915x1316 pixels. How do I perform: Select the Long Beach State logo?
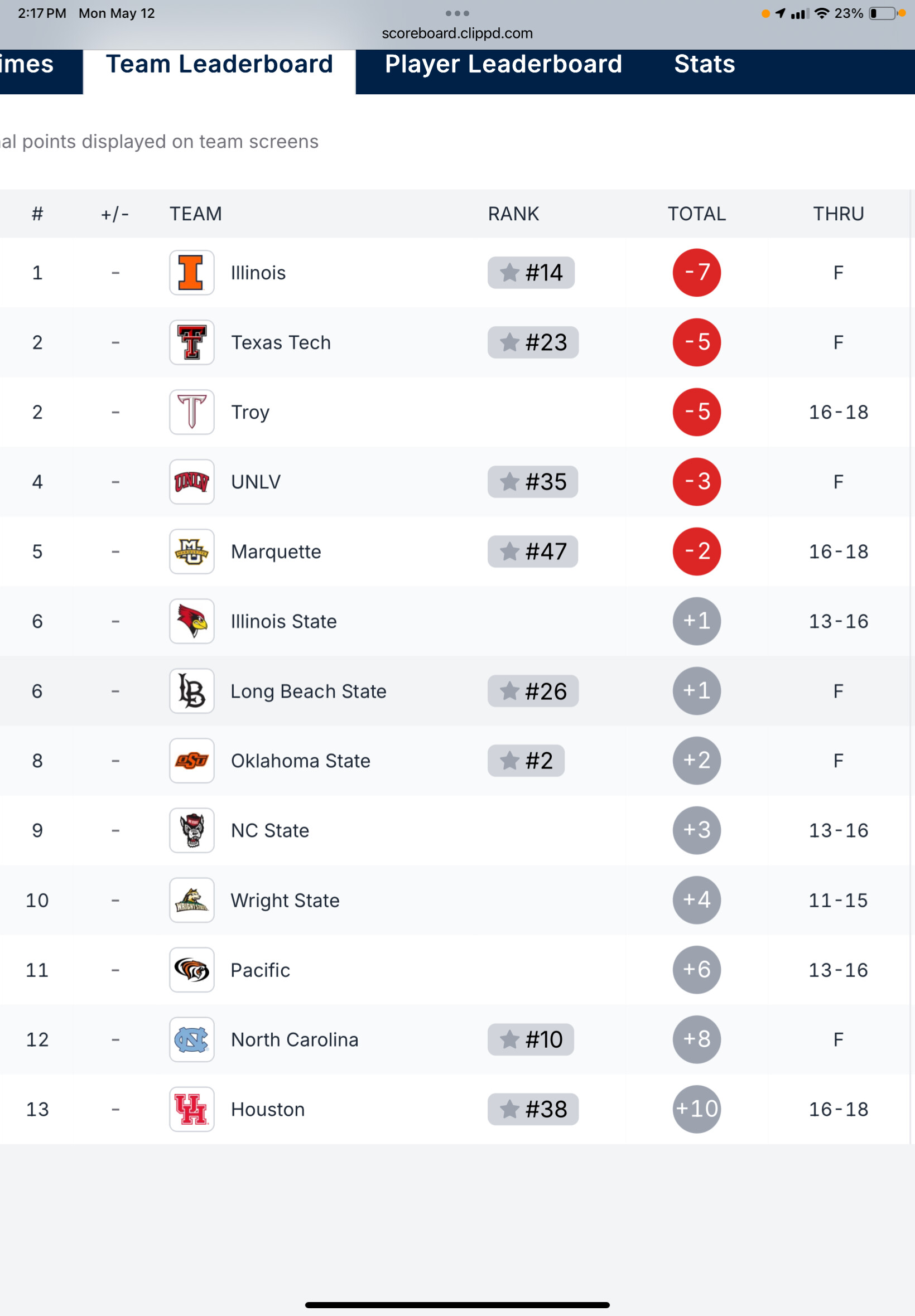click(x=191, y=691)
